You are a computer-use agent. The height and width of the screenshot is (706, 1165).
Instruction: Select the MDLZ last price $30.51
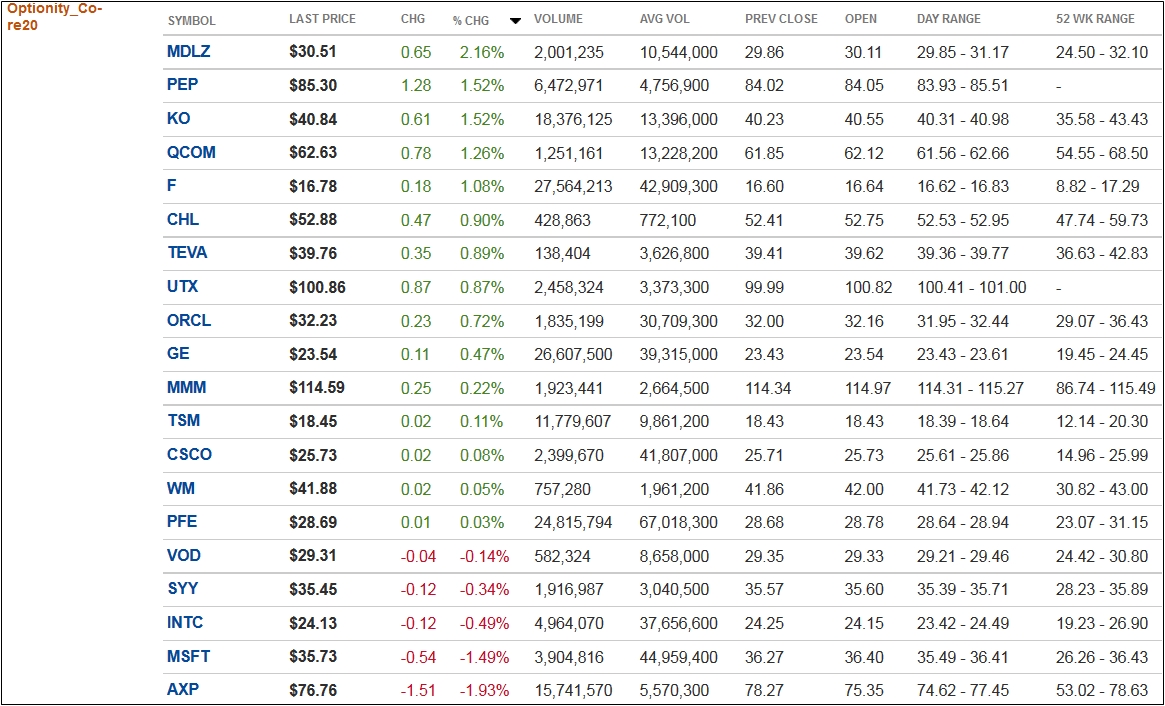pos(313,52)
